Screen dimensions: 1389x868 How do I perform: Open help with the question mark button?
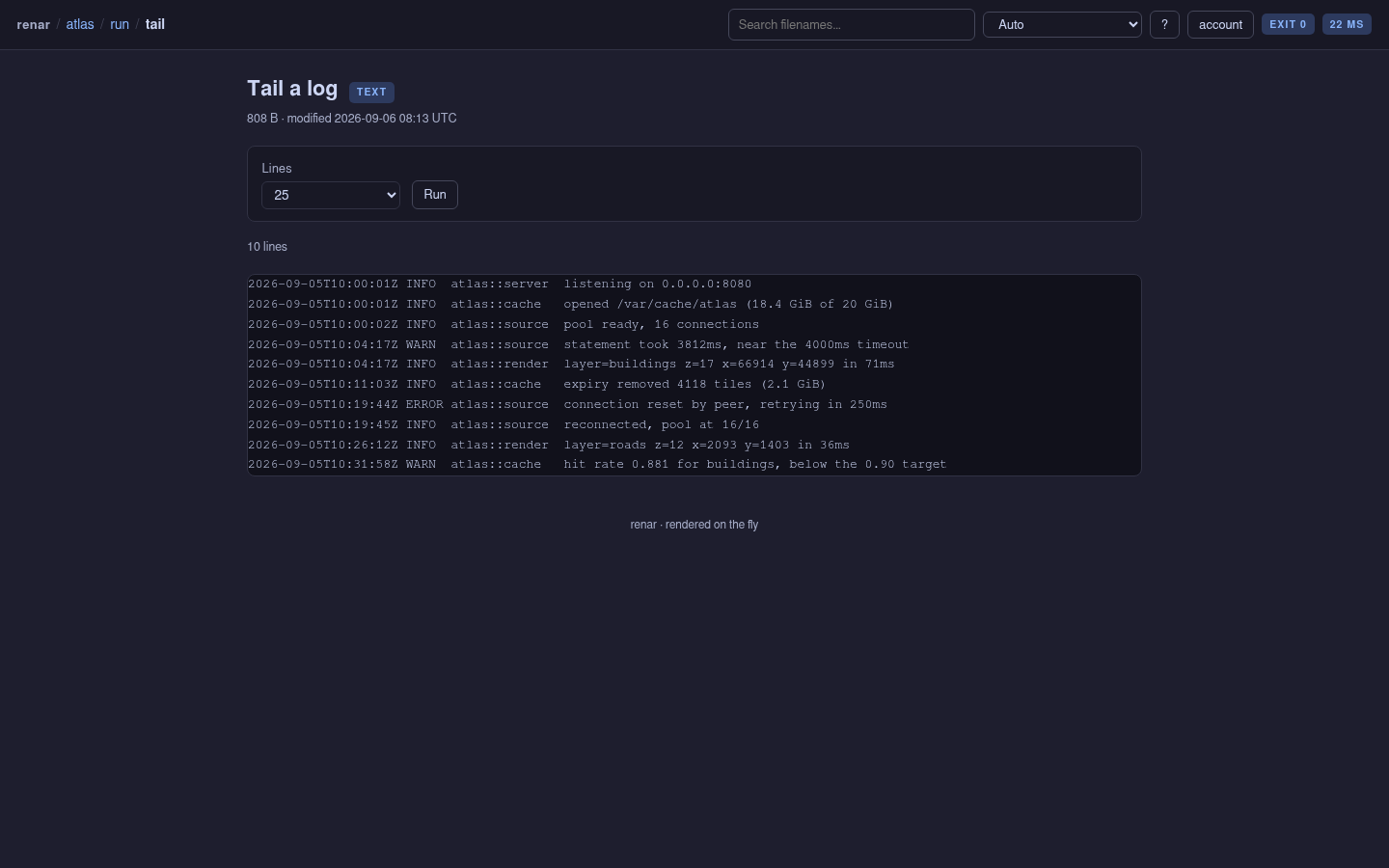coord(1164,24)
